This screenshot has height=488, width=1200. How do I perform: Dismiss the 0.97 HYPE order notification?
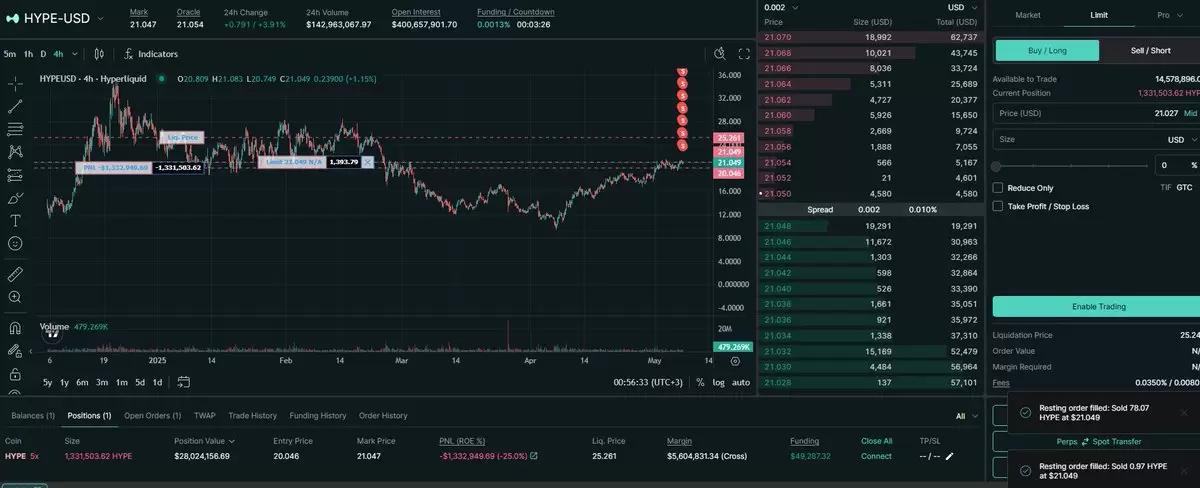tap(1184, 470)
